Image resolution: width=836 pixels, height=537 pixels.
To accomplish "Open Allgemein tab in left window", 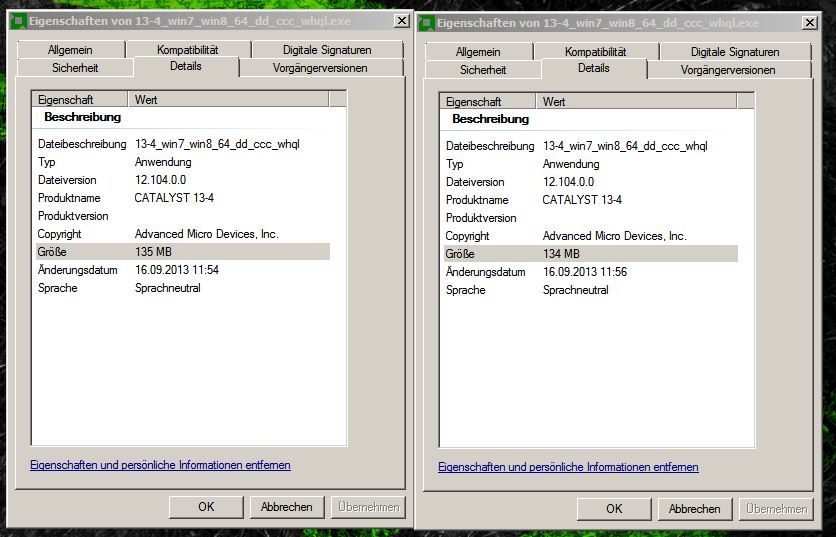I will (70, 50).
